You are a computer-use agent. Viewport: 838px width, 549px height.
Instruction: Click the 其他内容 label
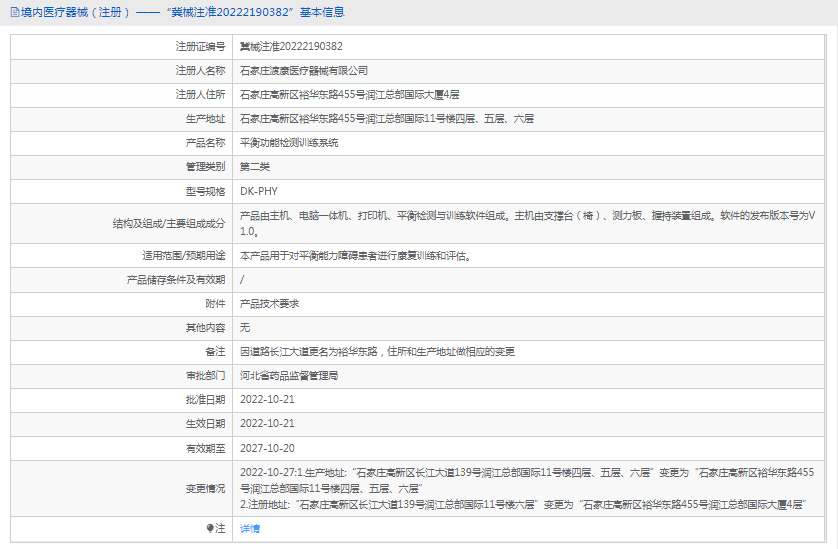(205, 328)
